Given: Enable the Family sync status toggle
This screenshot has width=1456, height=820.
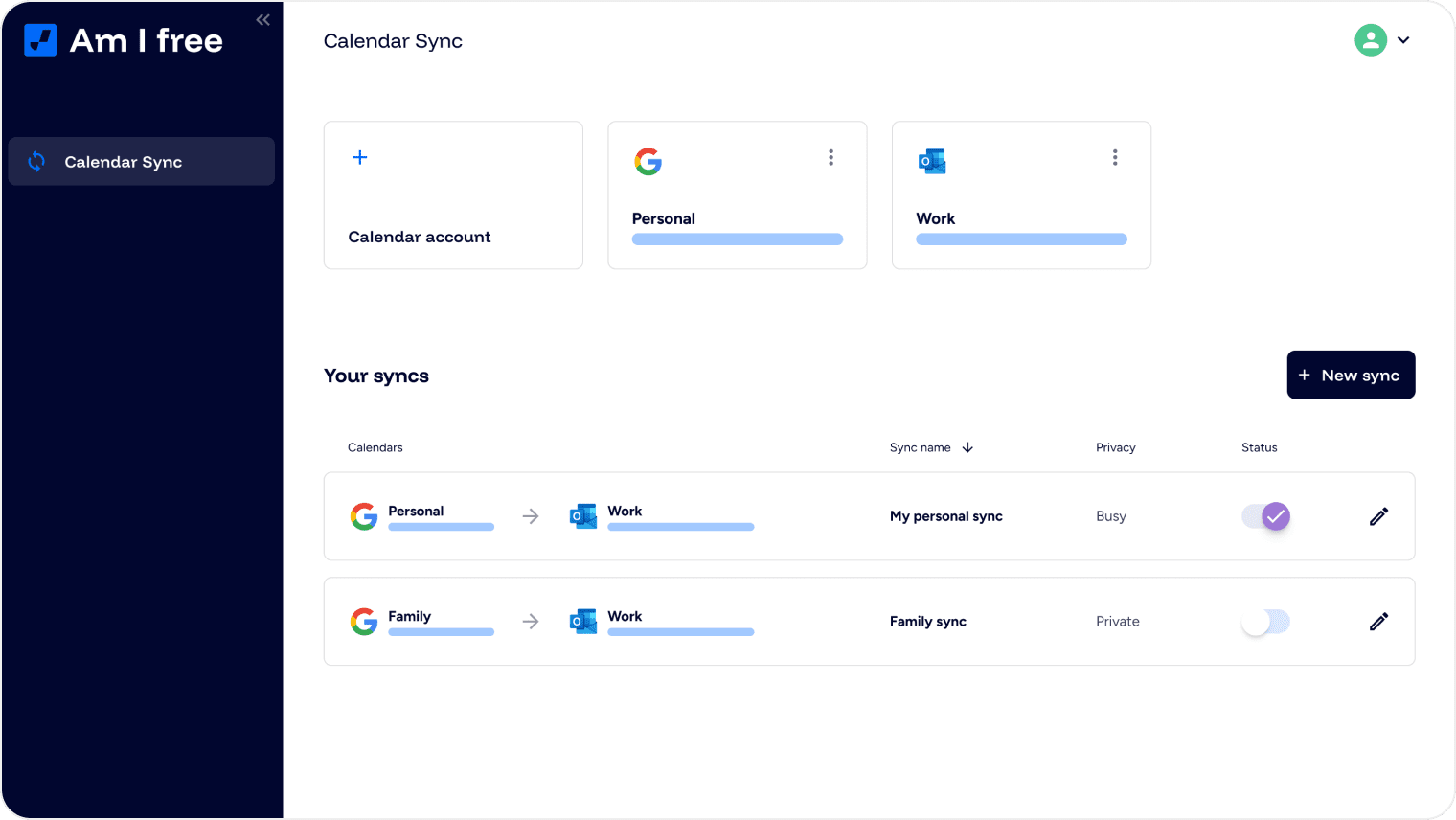Looking at the screenshot, I should click(1265, 621).
